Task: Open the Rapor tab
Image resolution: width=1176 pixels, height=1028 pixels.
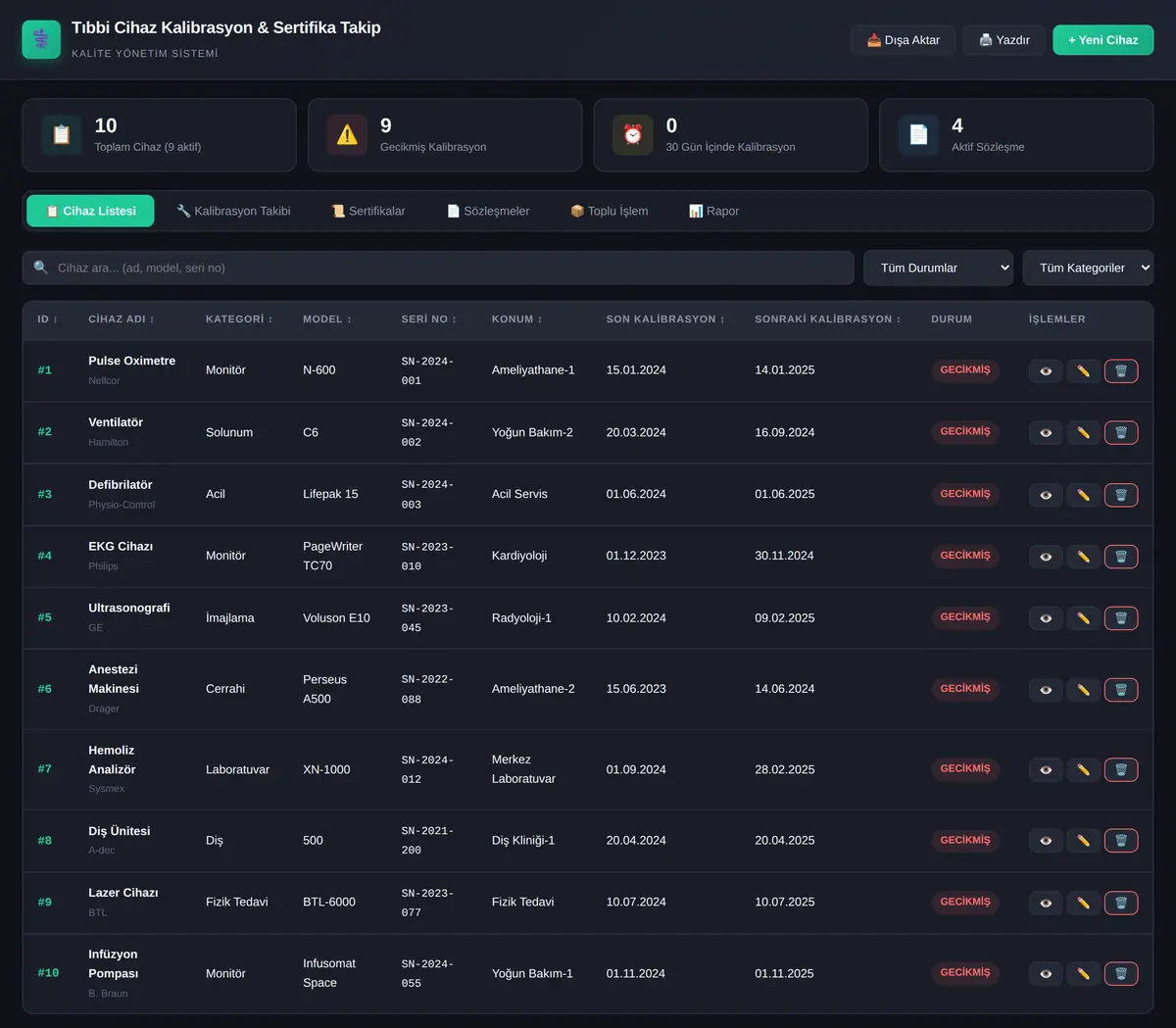Action: (x=713, y=211)
